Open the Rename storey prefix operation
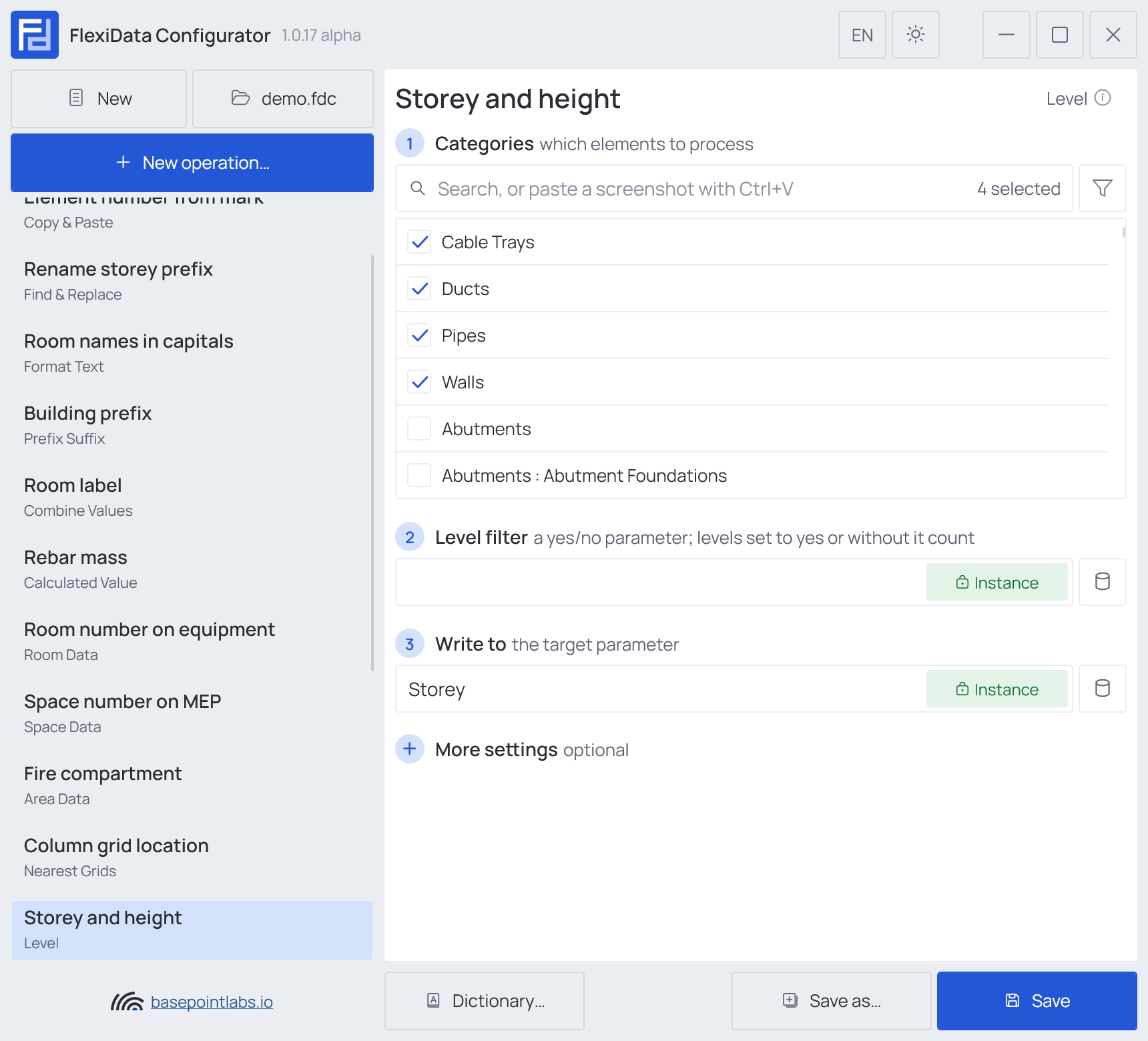 [x=191, y=280]
